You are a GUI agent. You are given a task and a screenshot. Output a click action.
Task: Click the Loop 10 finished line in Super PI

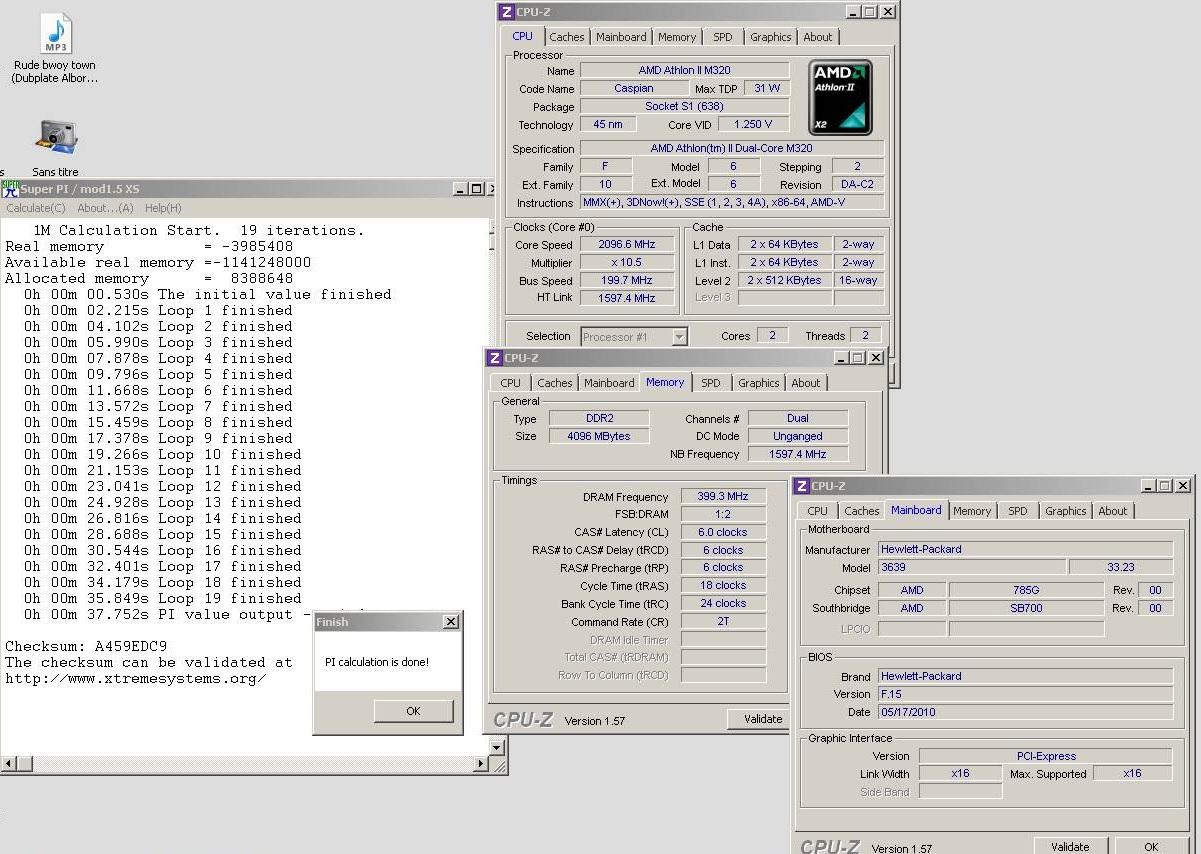(163, 454)
